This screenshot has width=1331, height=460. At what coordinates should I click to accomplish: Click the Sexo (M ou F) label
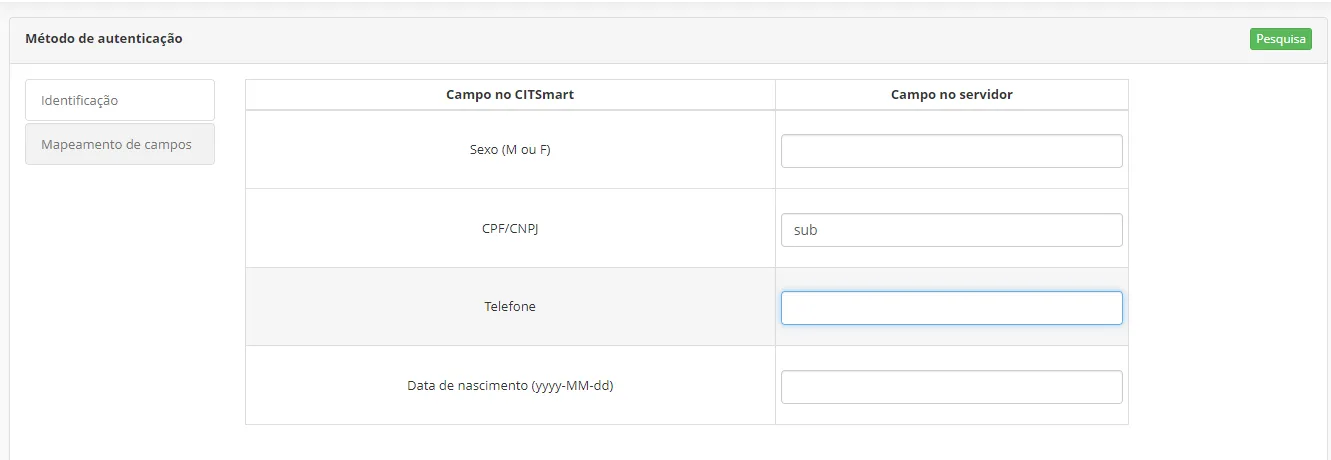tap(510, 150)
